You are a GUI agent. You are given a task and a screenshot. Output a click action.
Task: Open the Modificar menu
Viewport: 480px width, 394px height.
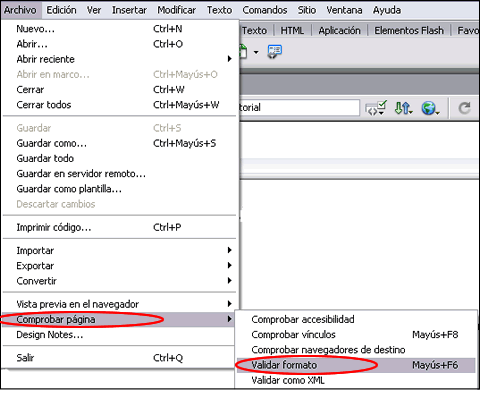click(x=177, y=10)
